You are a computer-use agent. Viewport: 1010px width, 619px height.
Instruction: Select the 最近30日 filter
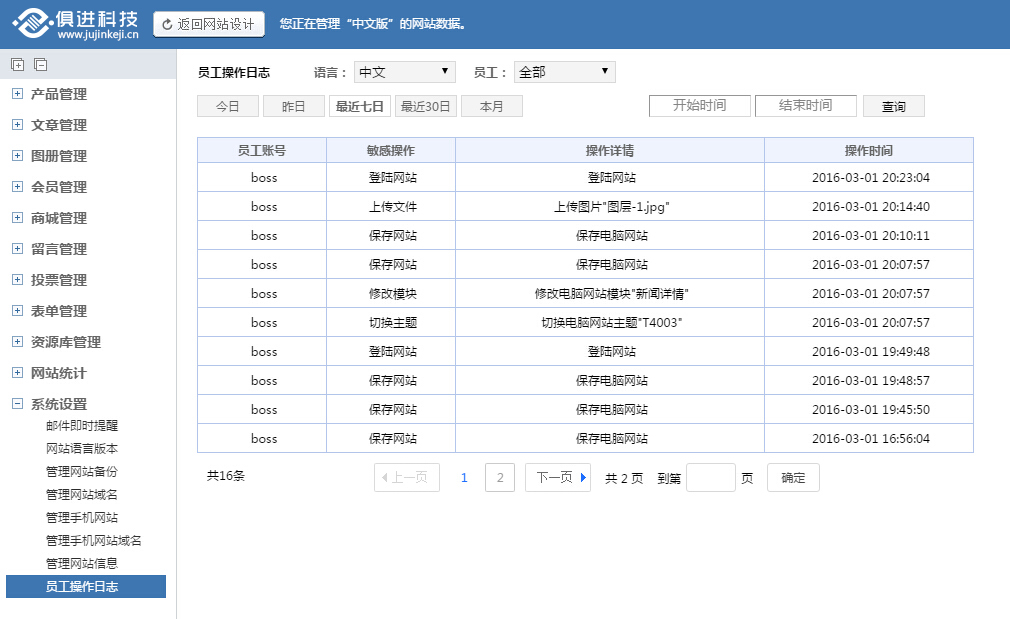(426, 106)
